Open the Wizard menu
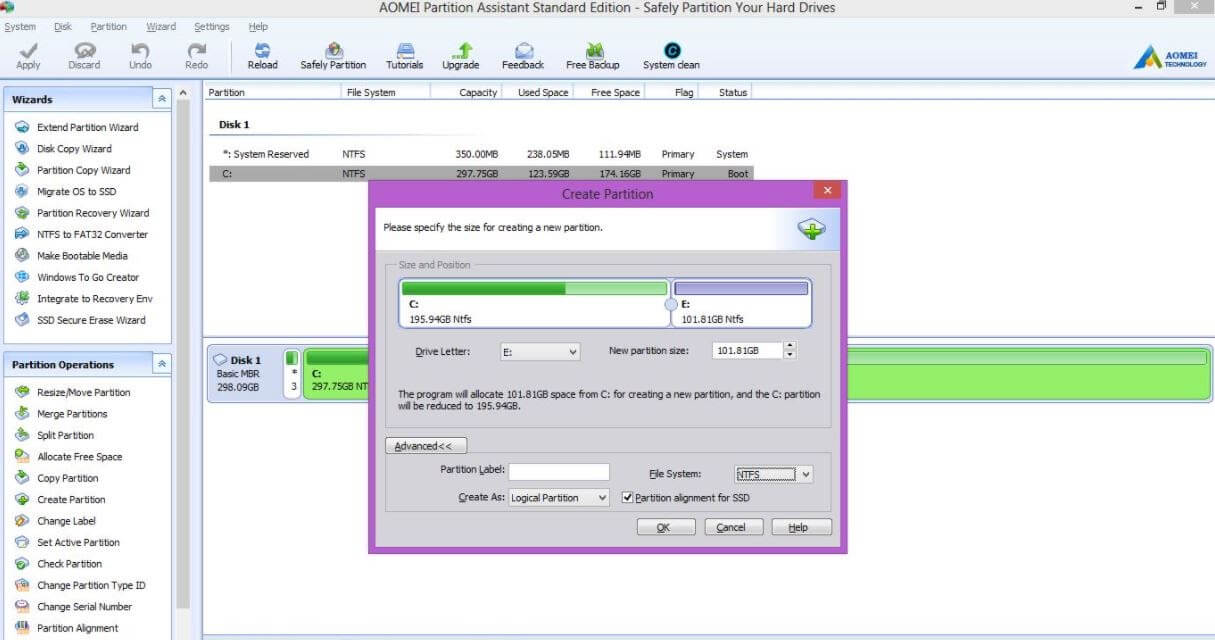1215x640 pixels. [x=160, y=26]
